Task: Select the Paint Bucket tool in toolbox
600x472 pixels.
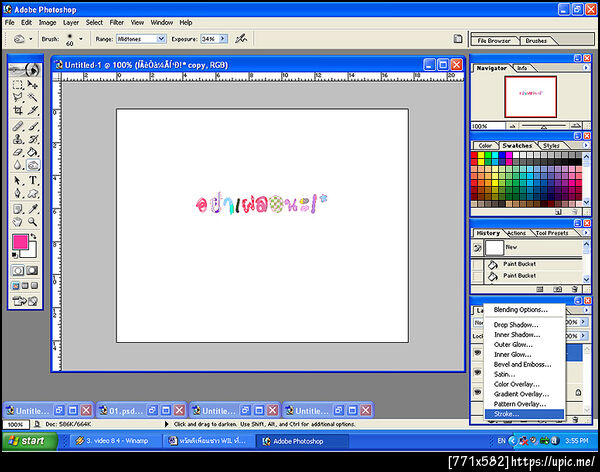Action: [x=33, y=152]
